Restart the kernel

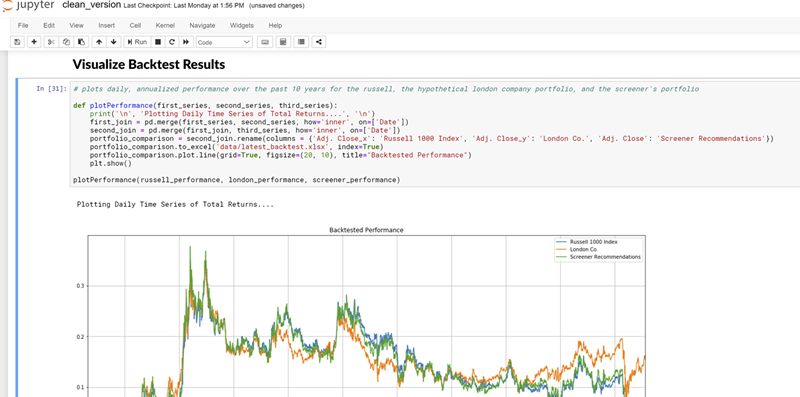[x=172, y=42]
